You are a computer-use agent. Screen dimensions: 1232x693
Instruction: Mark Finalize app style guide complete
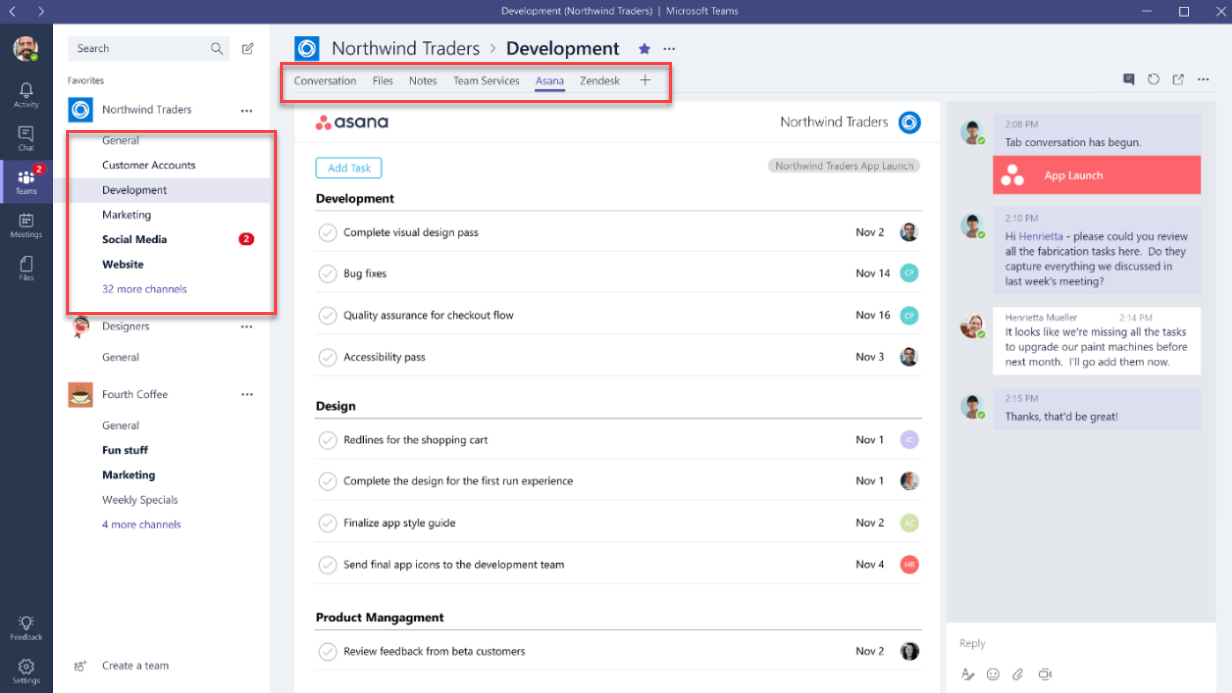(327, 523)
